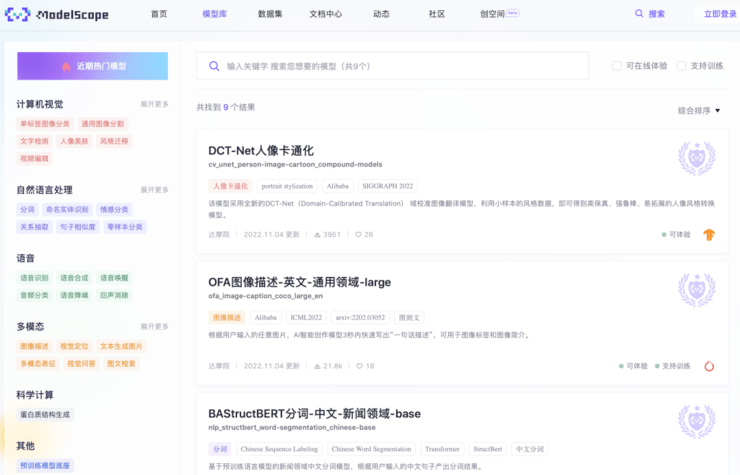Click the Chinese Word Segmentation tag
740x475 pixels.
click(371, 449)
